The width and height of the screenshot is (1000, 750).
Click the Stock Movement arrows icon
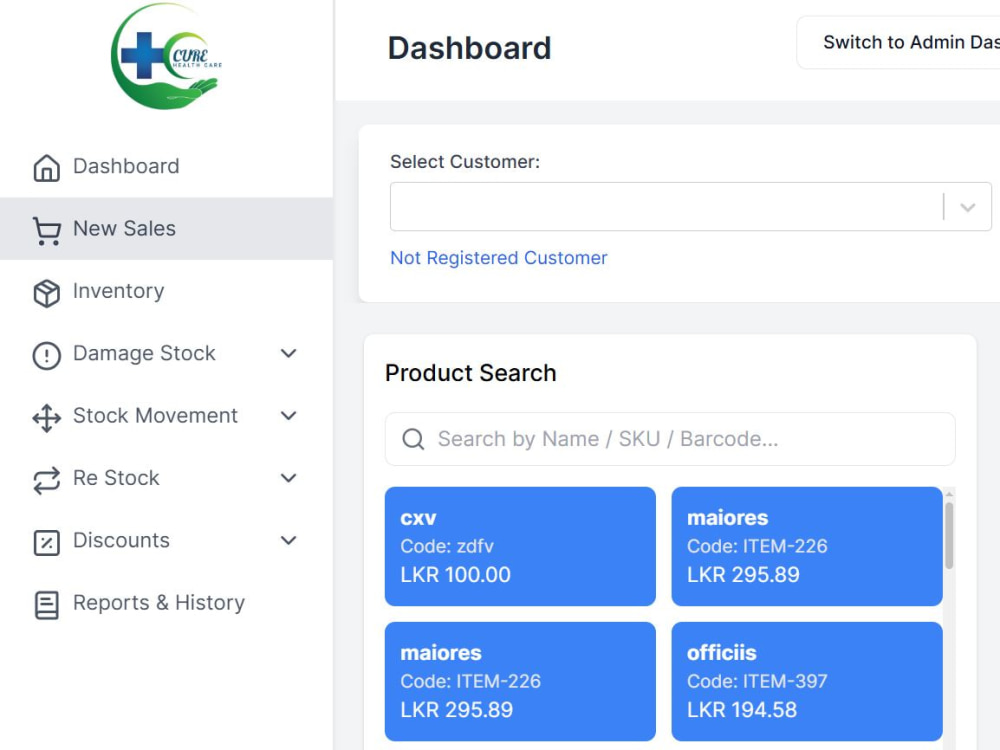point(47,418)
